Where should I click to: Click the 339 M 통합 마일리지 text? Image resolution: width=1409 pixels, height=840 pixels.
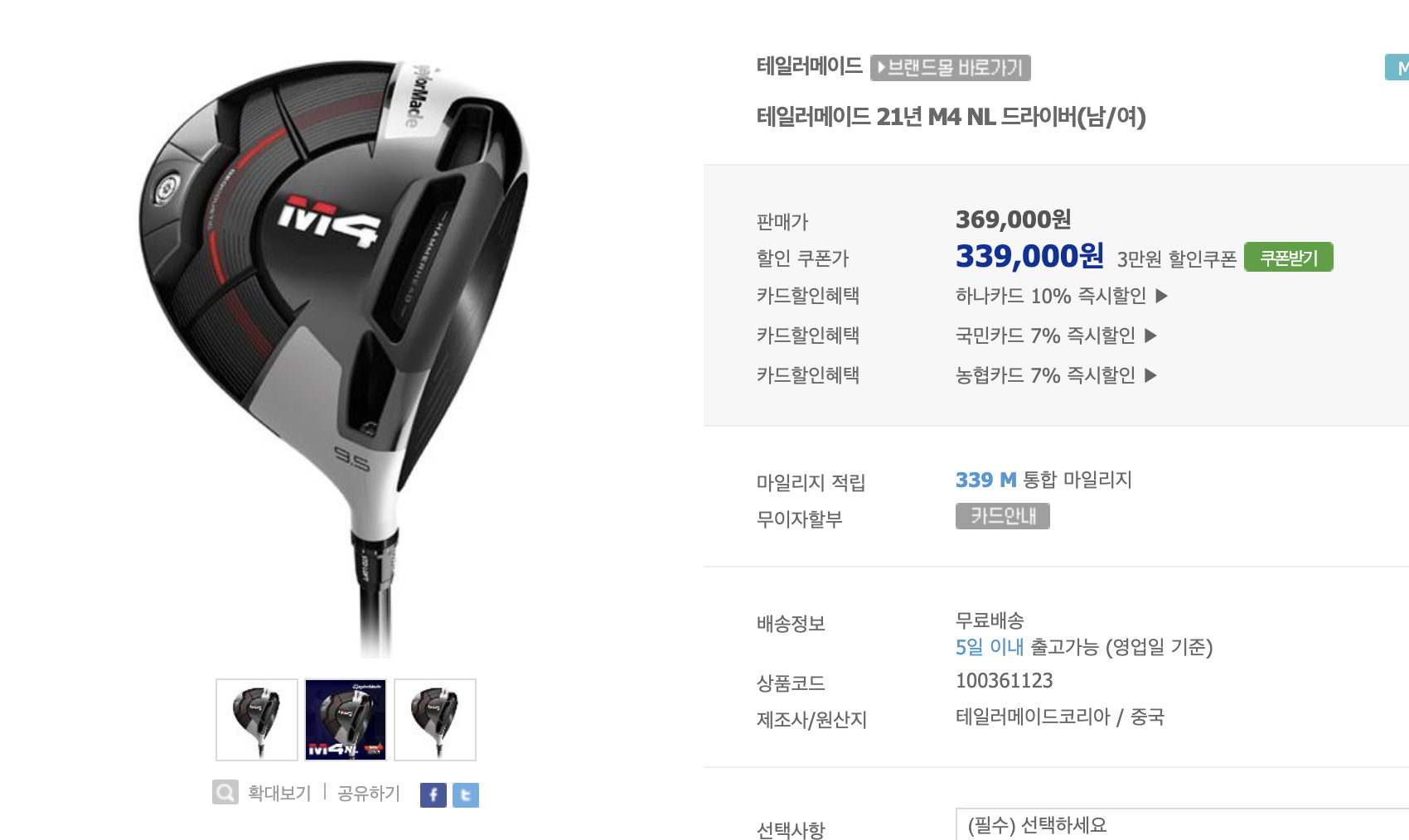[x=1043, y=480]
